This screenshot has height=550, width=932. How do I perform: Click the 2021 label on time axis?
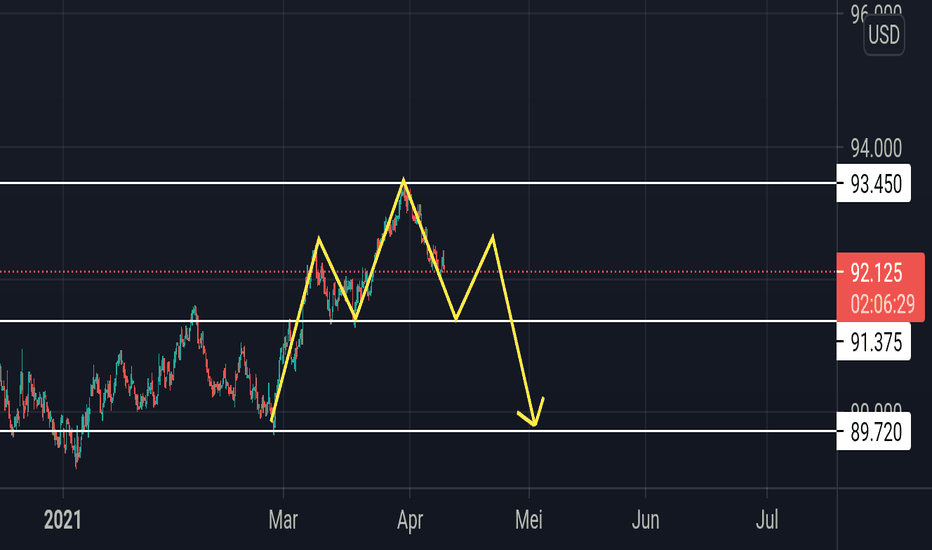click(x=62, y=520)
